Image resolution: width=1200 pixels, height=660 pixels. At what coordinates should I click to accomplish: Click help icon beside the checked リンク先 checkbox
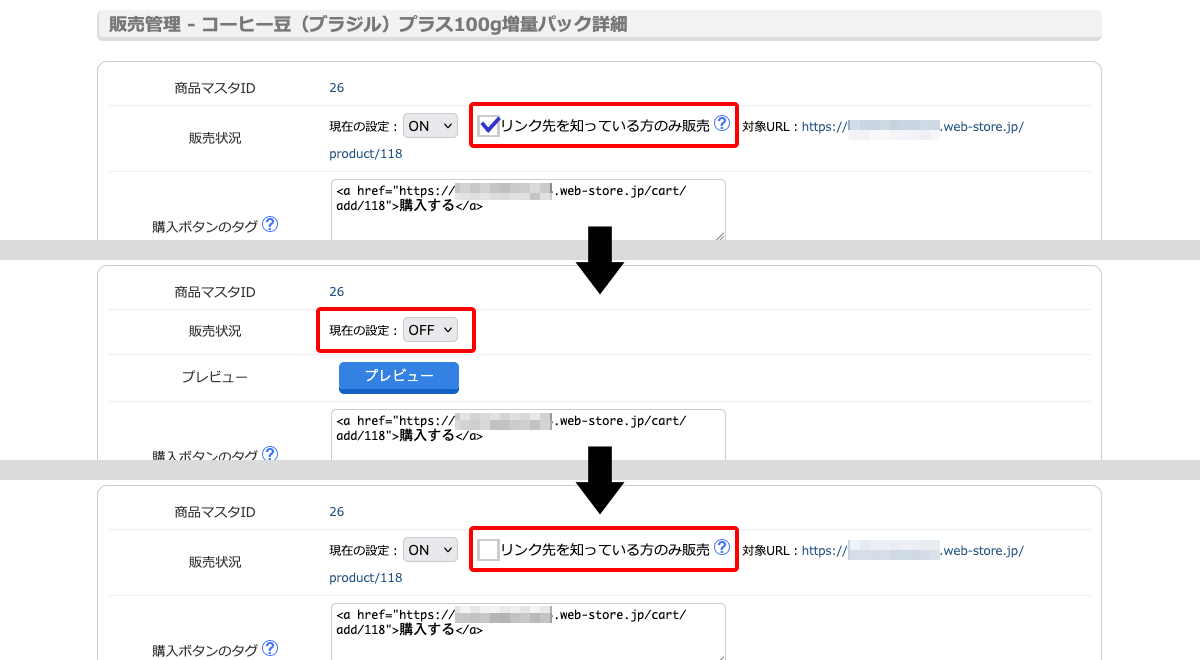point(722,124)
